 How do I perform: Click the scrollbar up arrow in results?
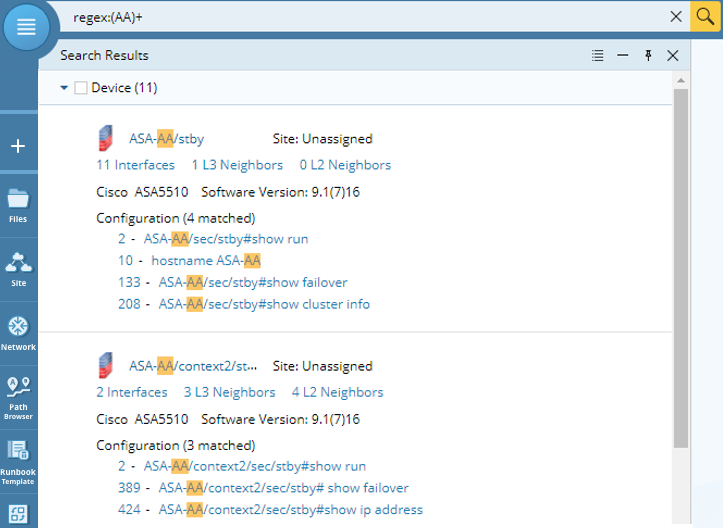point(681,81)
